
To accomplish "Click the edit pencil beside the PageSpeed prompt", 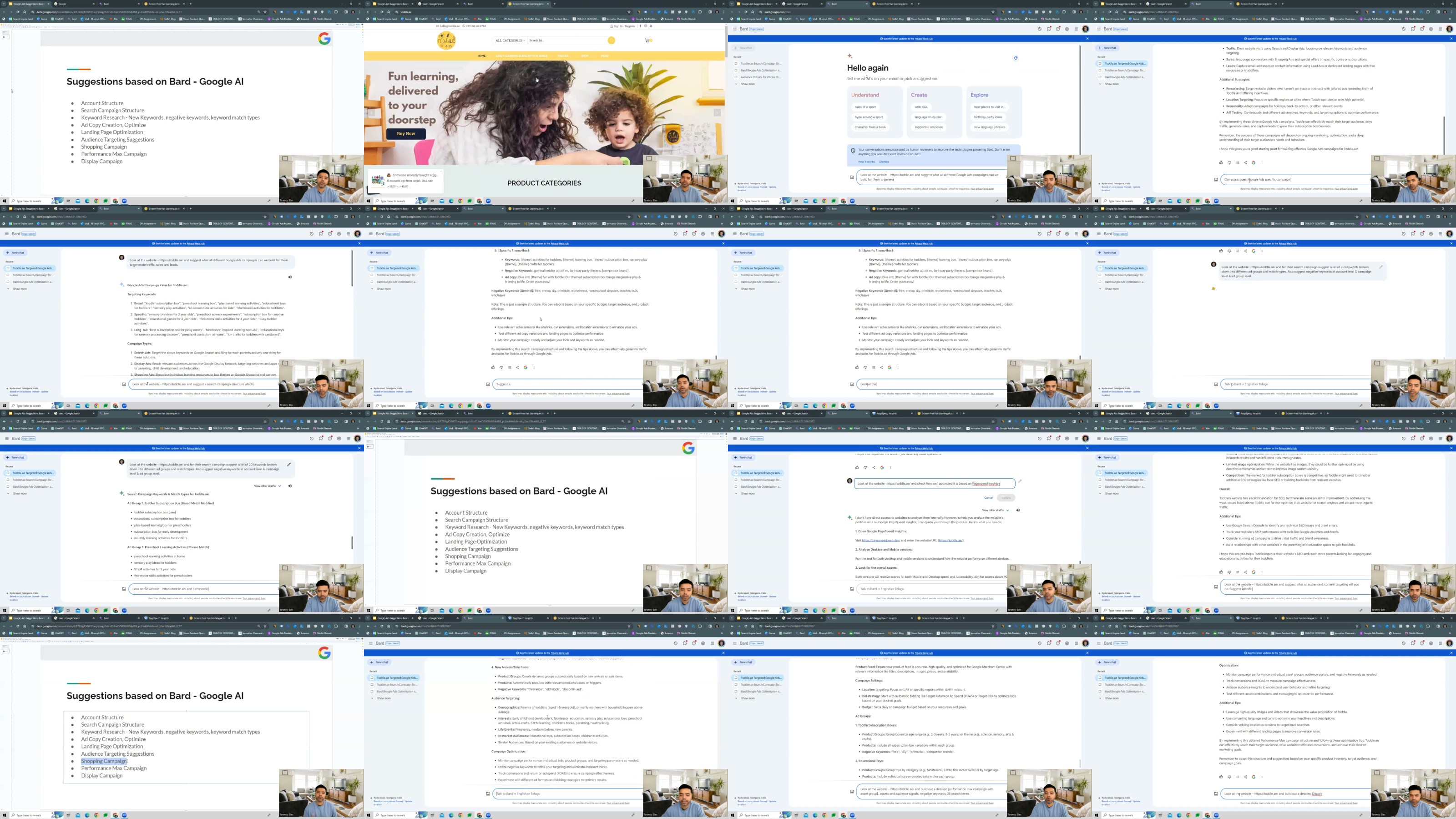I will [1020, 481].
